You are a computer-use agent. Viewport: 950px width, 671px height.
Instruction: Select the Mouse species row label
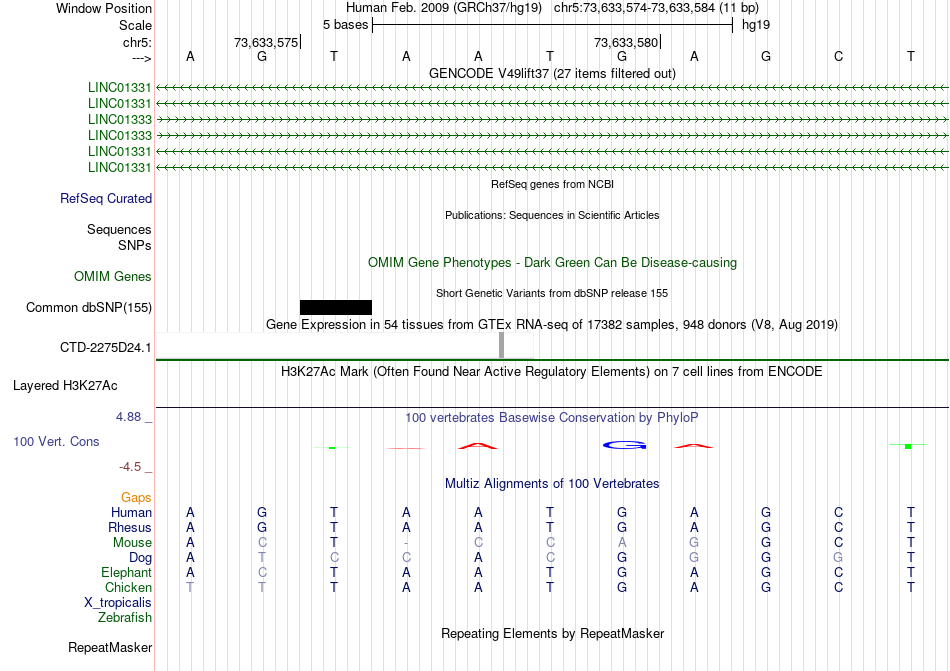(132, 543)
